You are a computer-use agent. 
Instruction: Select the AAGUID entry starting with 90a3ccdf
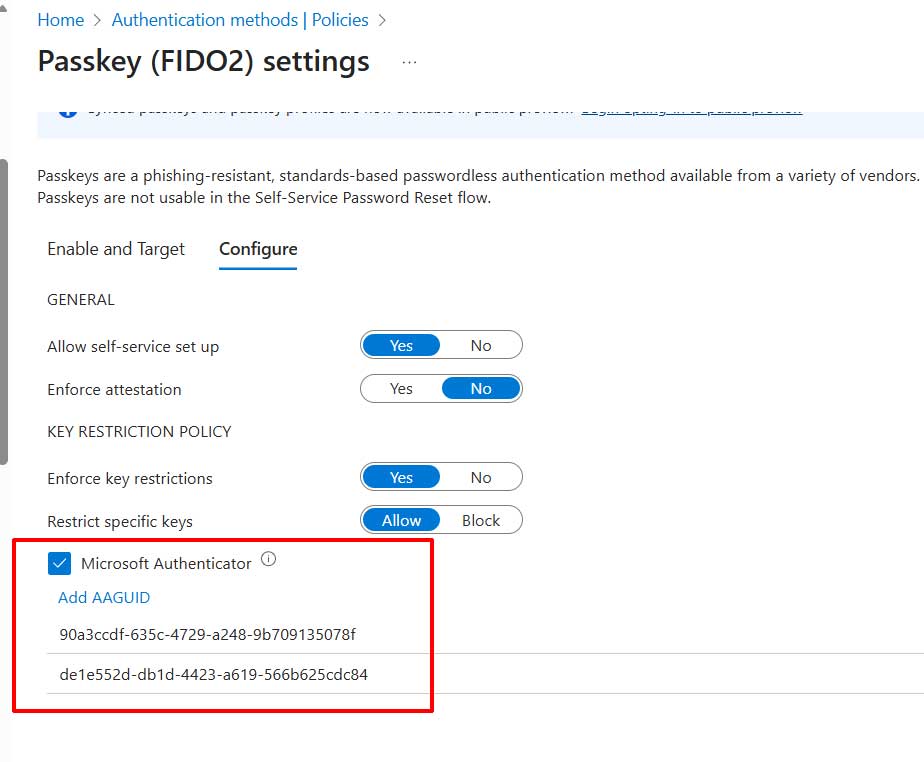(x=208, y=635)
